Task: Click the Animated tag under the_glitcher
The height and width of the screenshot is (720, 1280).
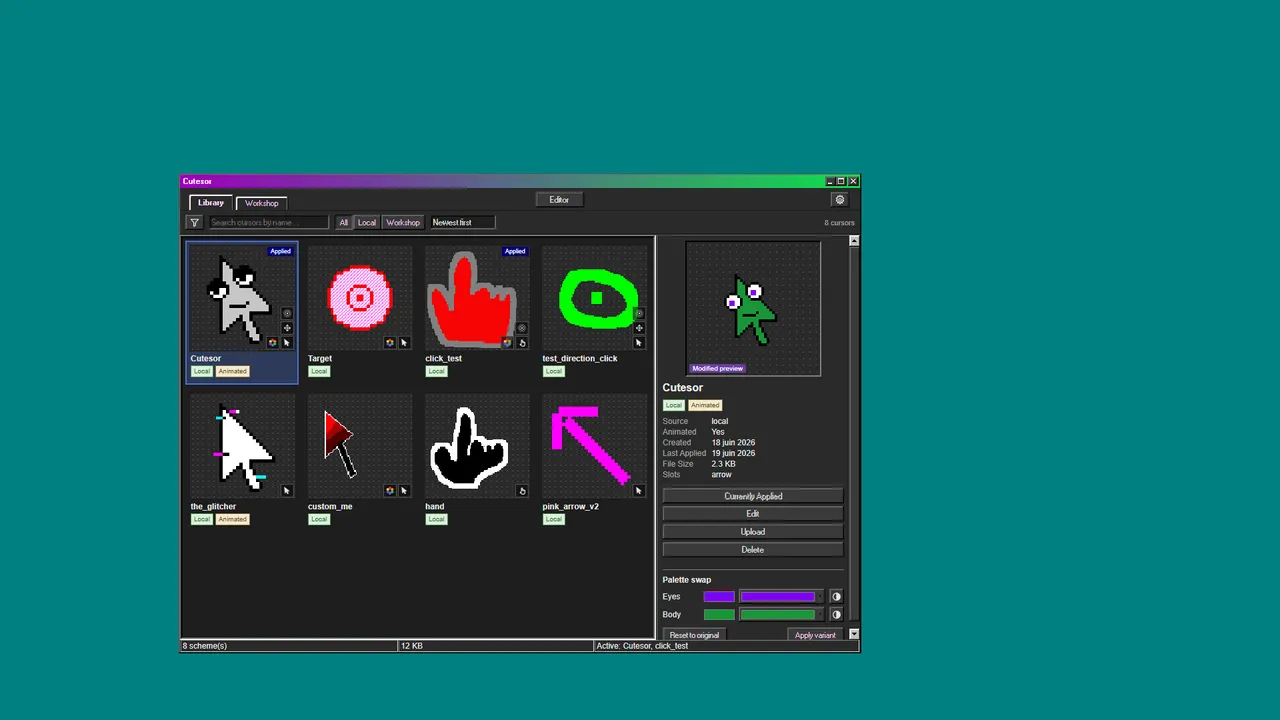Action: (232, 519)
